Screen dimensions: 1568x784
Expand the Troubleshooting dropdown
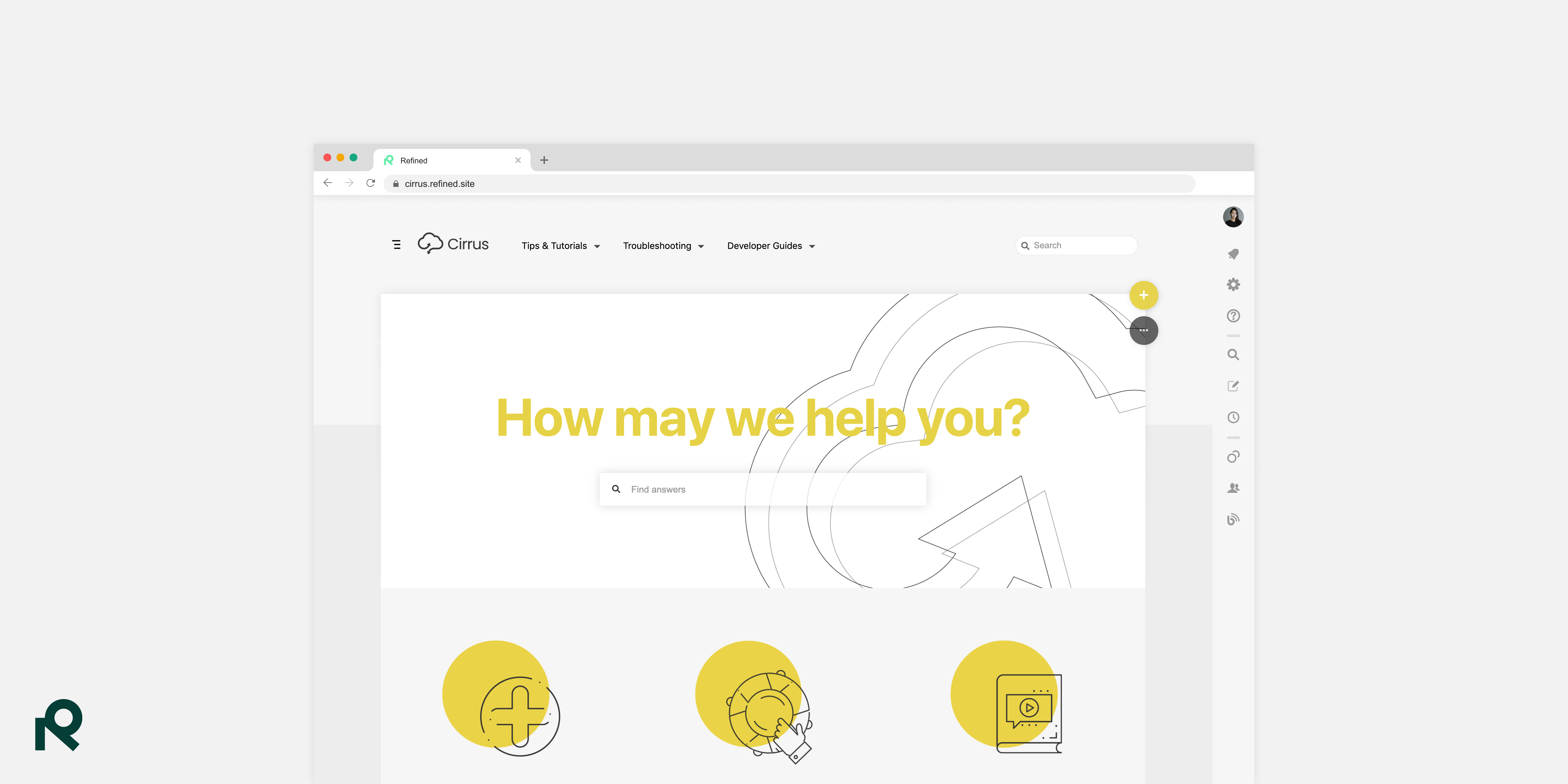click(663, 246)
